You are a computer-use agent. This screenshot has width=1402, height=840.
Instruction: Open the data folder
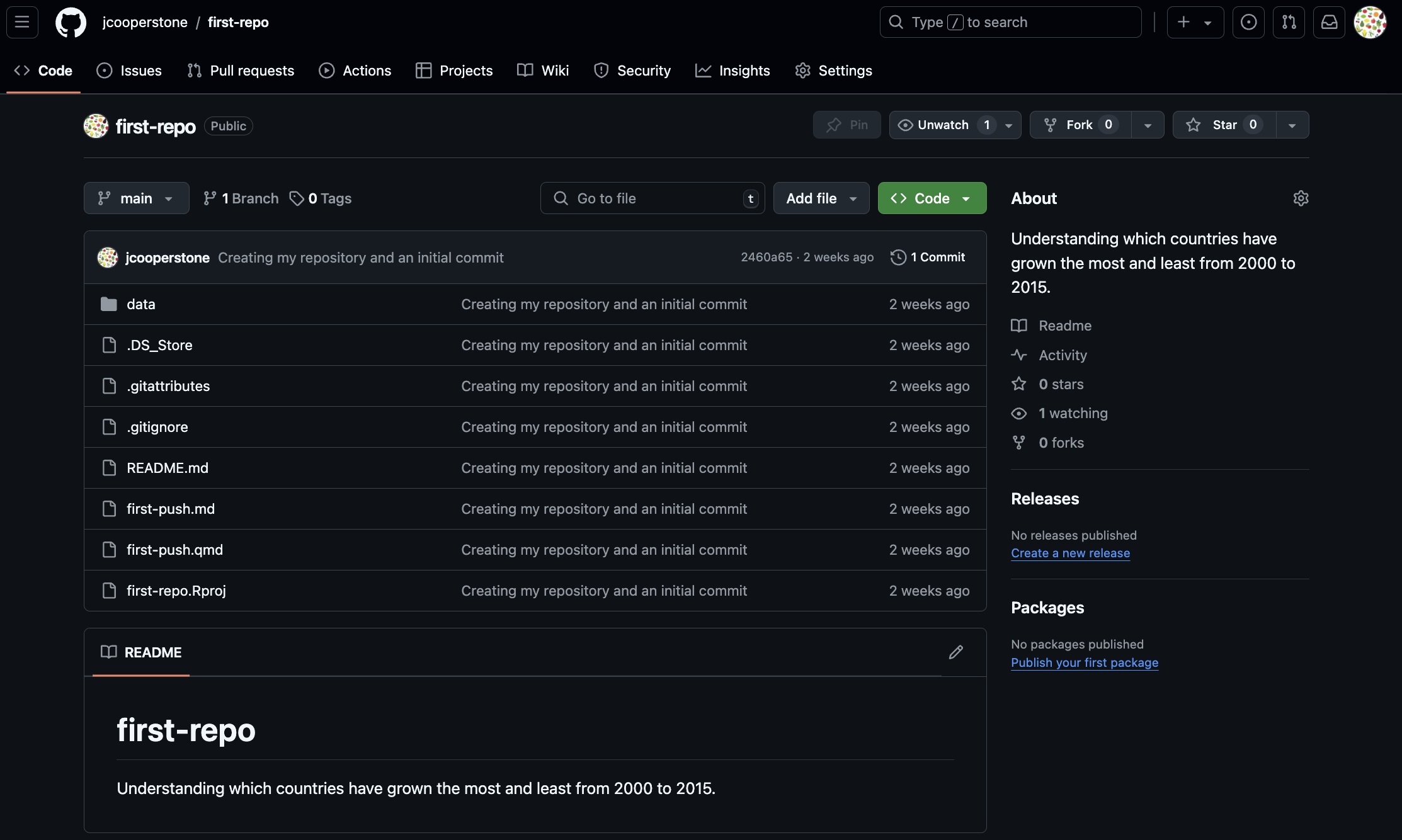tap(140, 304)
